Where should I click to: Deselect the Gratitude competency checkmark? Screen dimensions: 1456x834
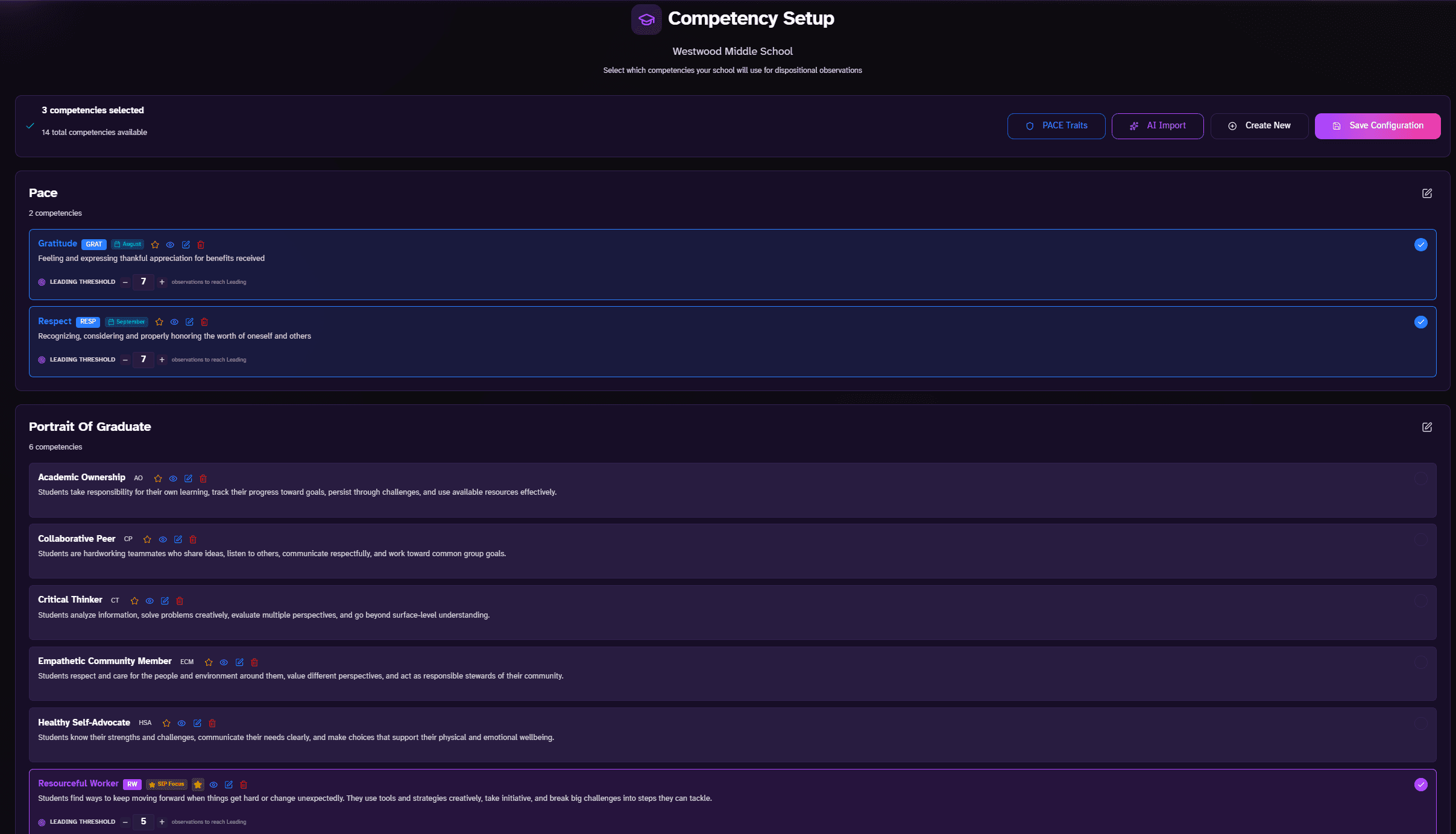click(1421, 245)
